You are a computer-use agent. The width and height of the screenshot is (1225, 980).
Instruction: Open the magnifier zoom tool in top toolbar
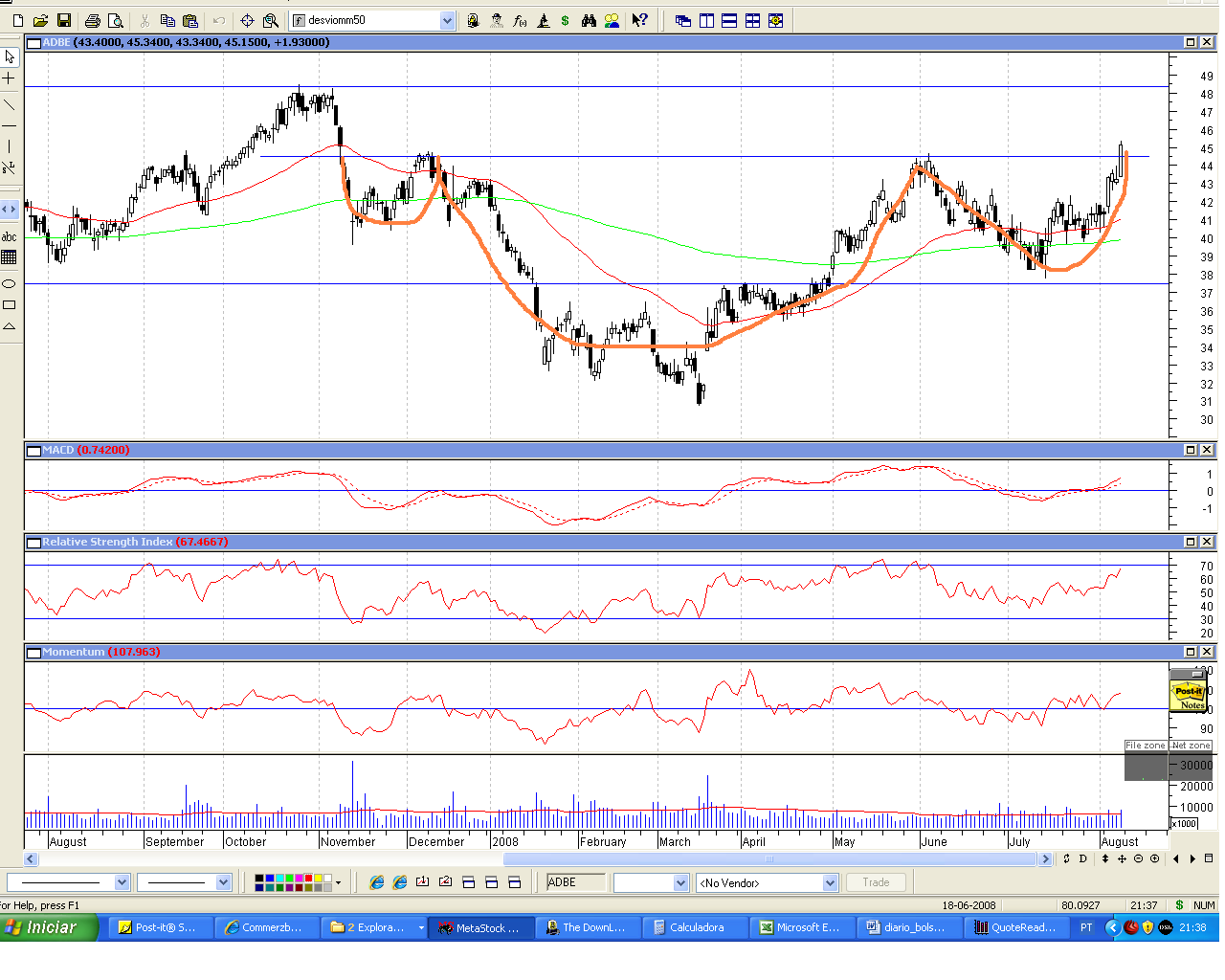pyautogui.click(x=271, y=20)
